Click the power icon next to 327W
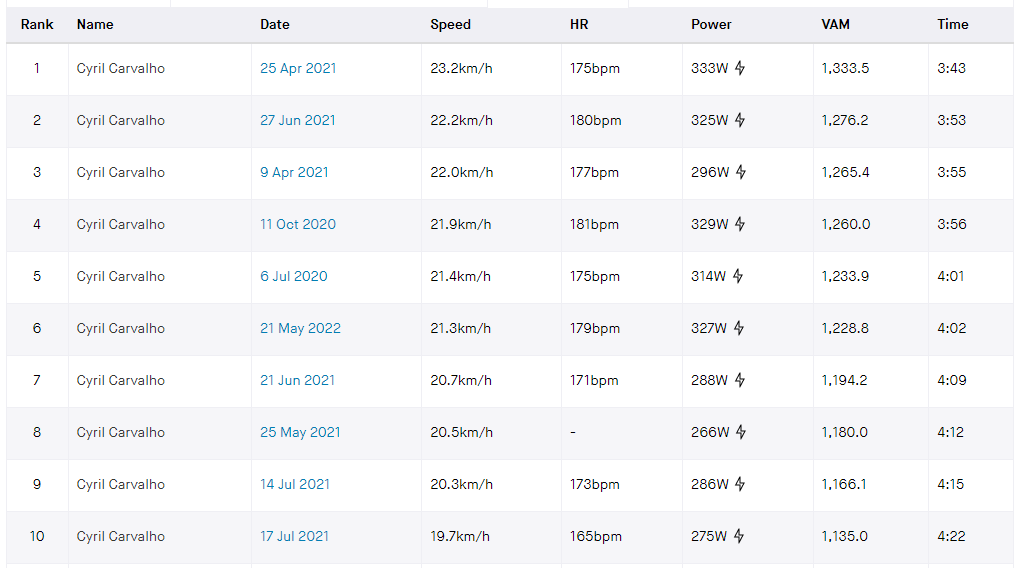 pyautogui.click(x=739, y=327)
